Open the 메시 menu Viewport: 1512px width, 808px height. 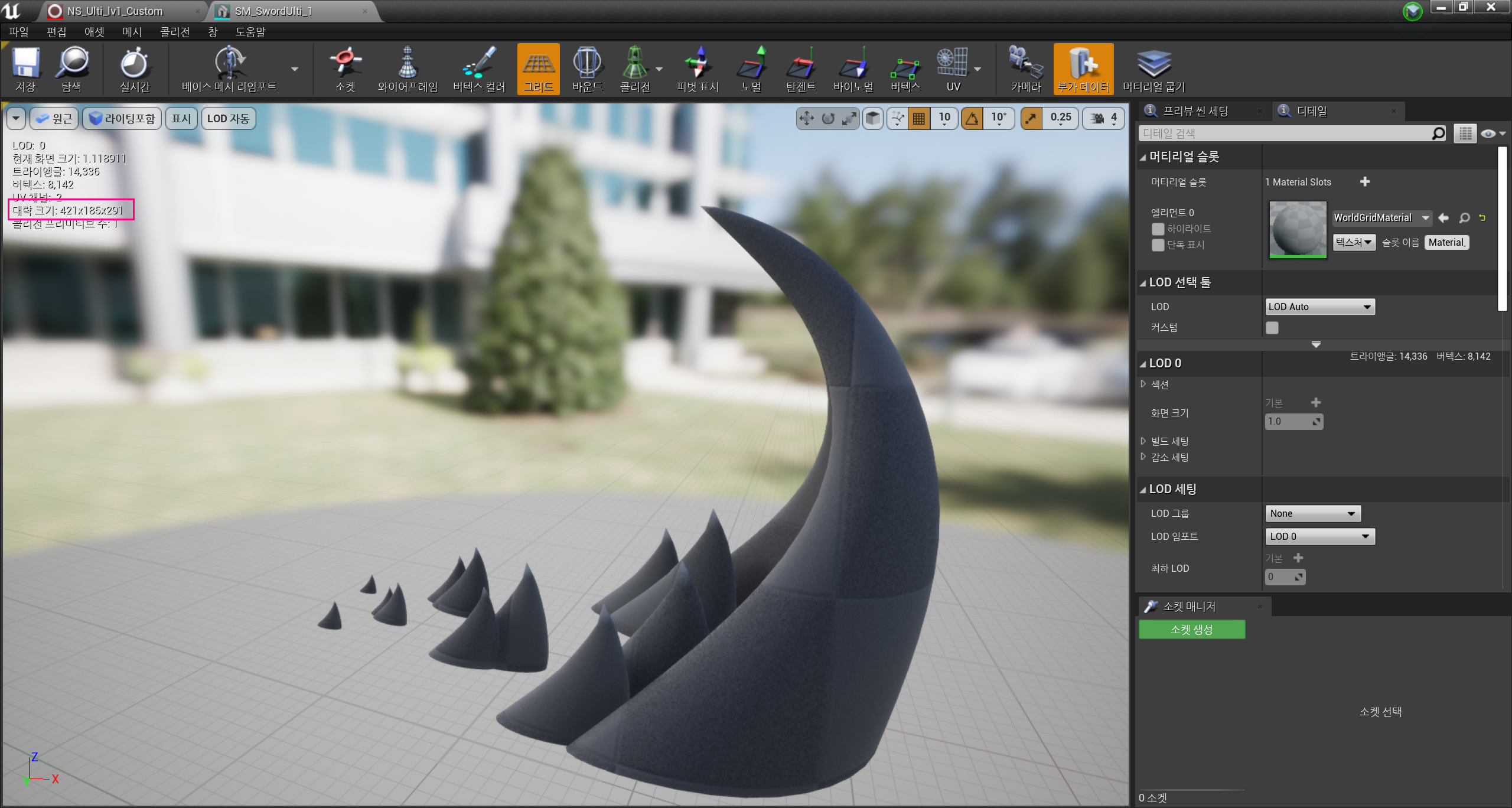[132, 32]
